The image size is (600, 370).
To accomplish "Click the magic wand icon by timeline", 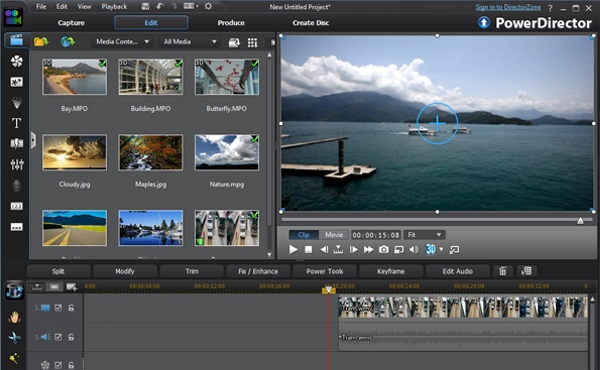I will coord(14,358).
